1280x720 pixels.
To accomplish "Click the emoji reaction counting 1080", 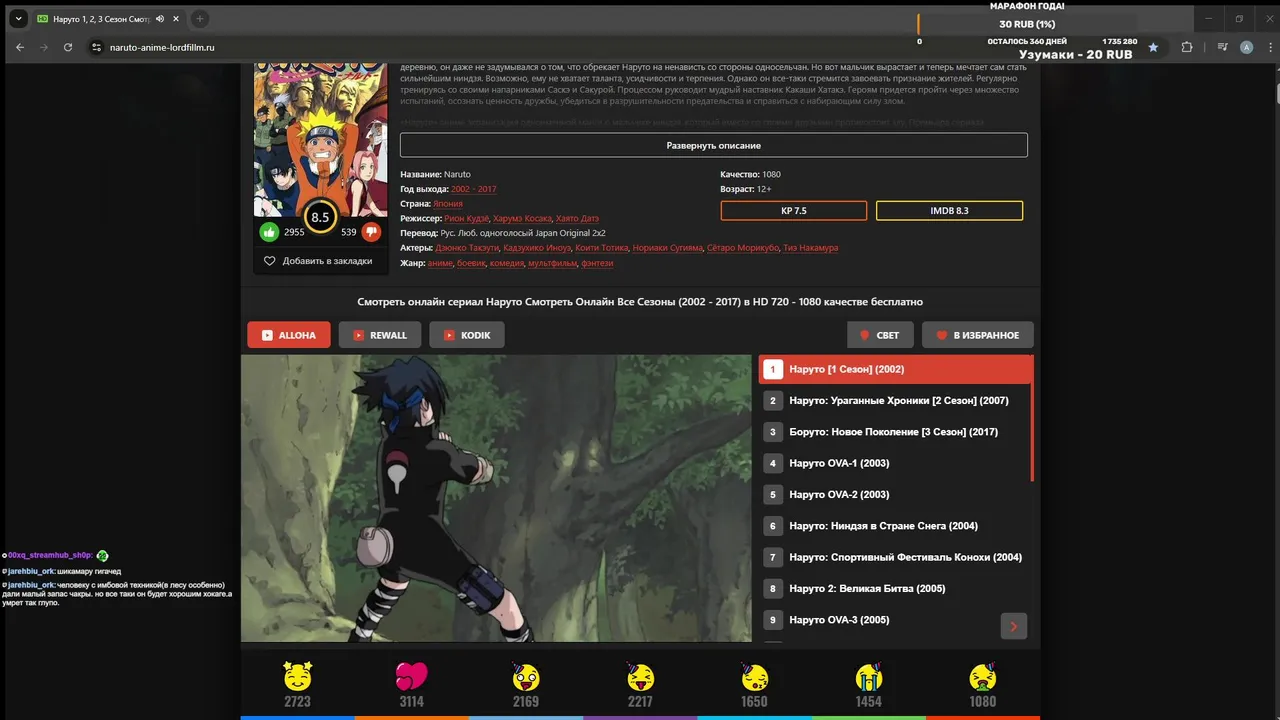I will point(983,677).
